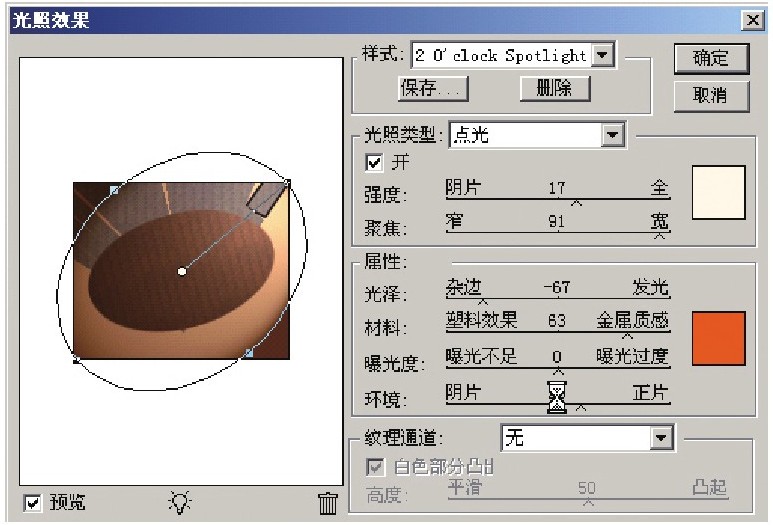Click the top-left blue ellipse handle

114,190
